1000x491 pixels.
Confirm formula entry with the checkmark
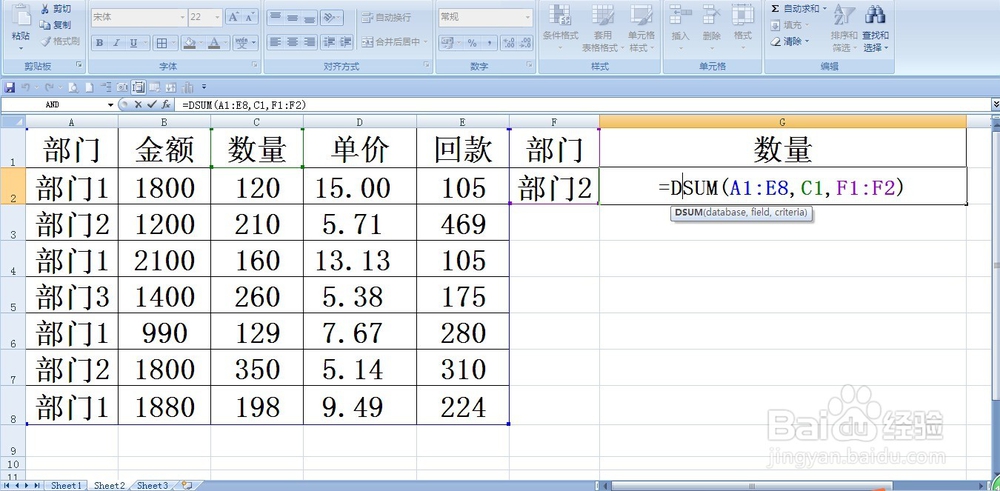[151, 105]
